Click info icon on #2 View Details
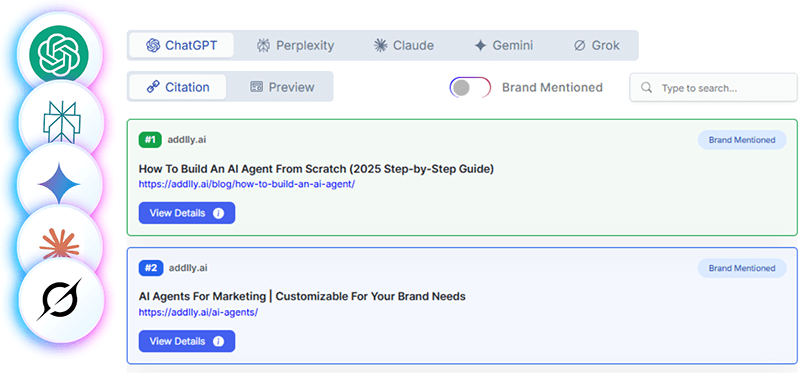Screen dimensions: 800x373 [218, 341]
